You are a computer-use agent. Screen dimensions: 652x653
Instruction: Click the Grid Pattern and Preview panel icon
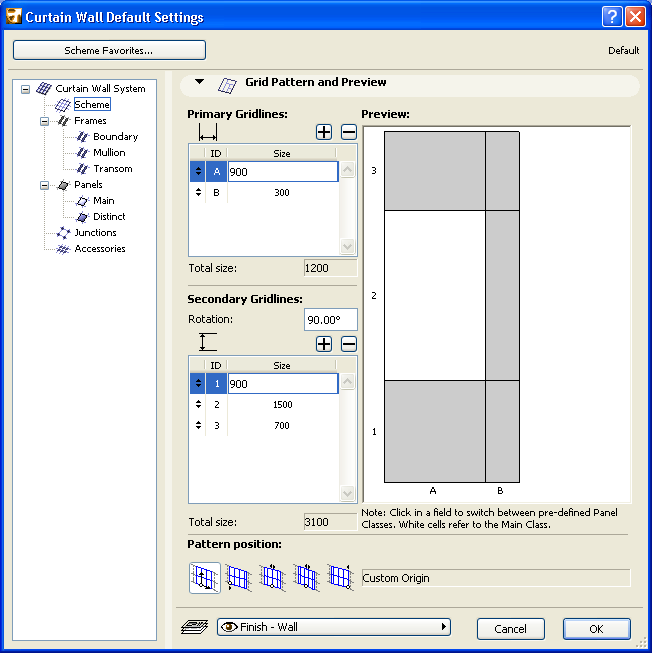(x=227, y=85)
